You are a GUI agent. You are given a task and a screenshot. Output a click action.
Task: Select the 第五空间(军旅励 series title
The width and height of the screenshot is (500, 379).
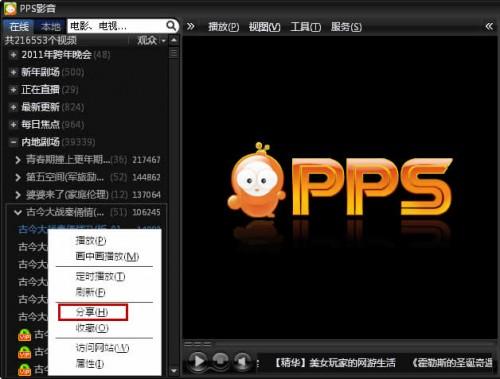65,177
